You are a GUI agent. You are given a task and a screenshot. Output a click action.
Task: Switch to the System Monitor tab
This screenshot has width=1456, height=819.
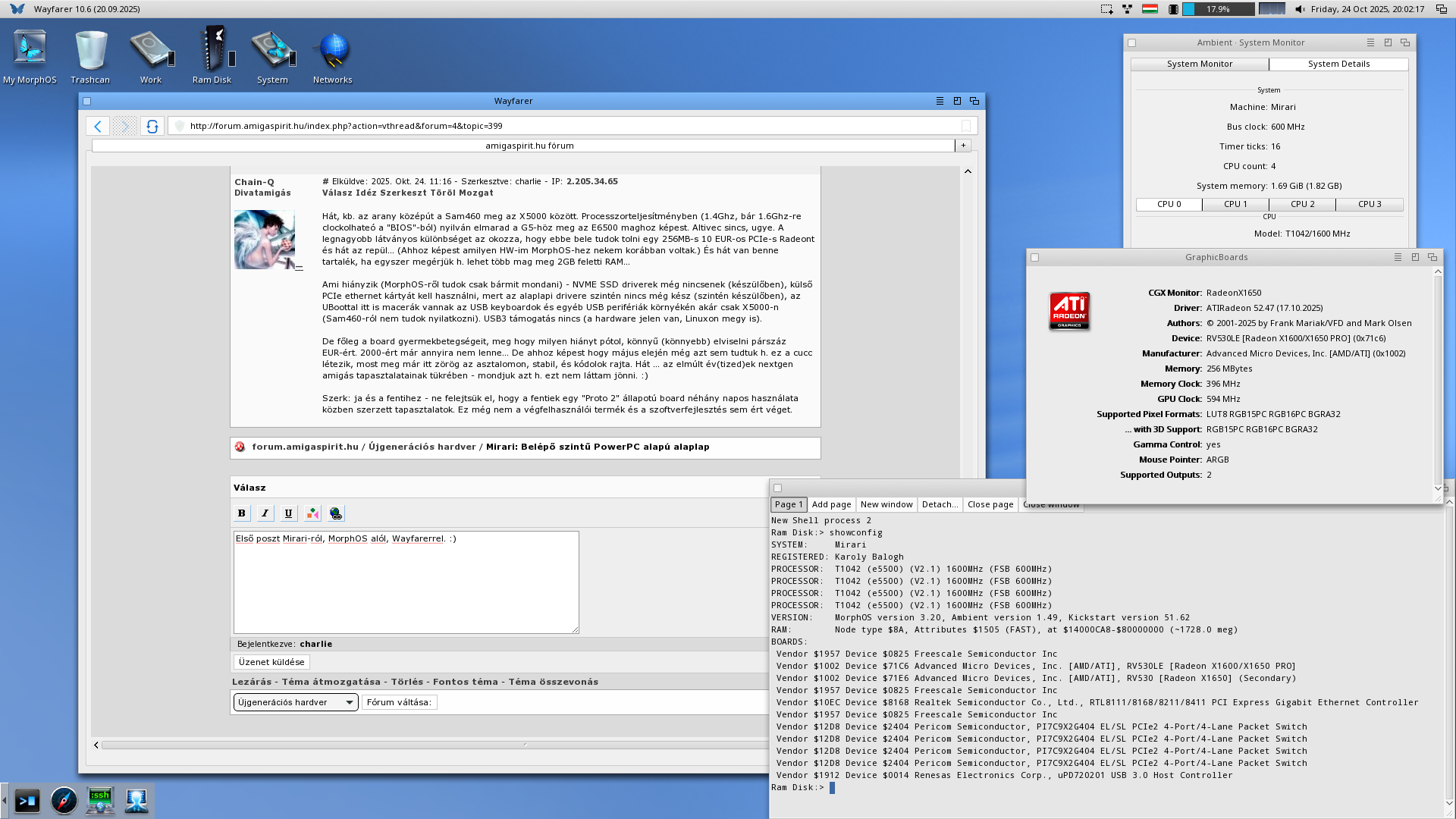point(1199,64)
